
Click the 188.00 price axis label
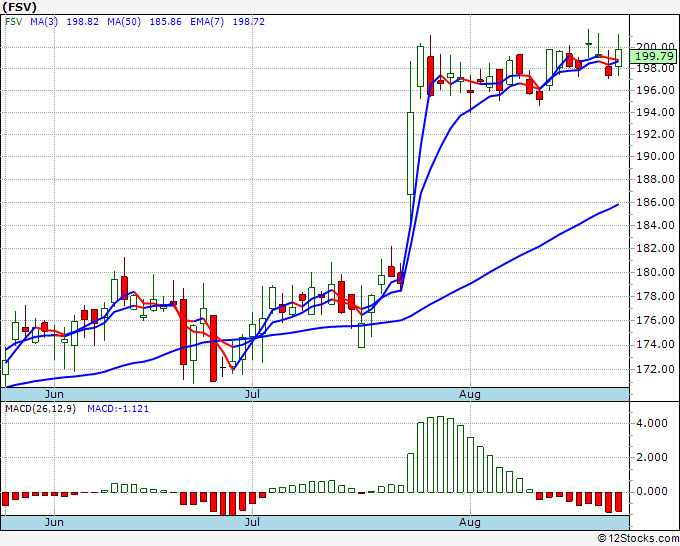655,179
